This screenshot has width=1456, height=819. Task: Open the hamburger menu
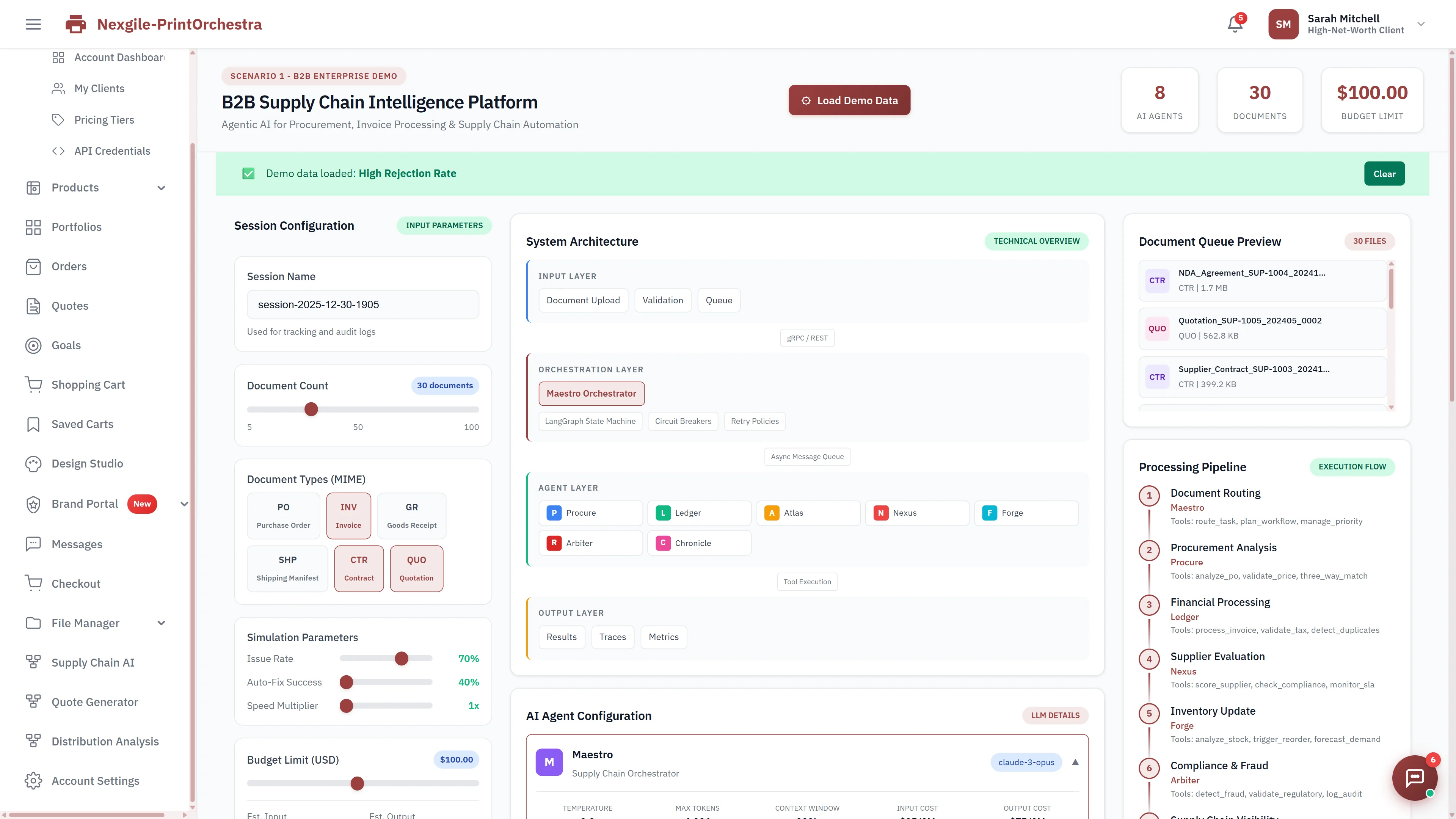32,24
